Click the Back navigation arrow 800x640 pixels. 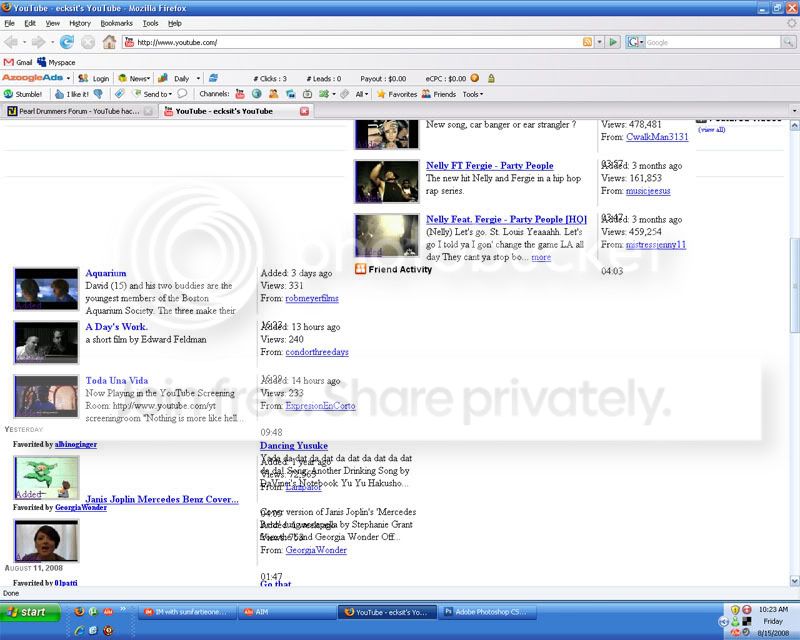coord(12,42)
